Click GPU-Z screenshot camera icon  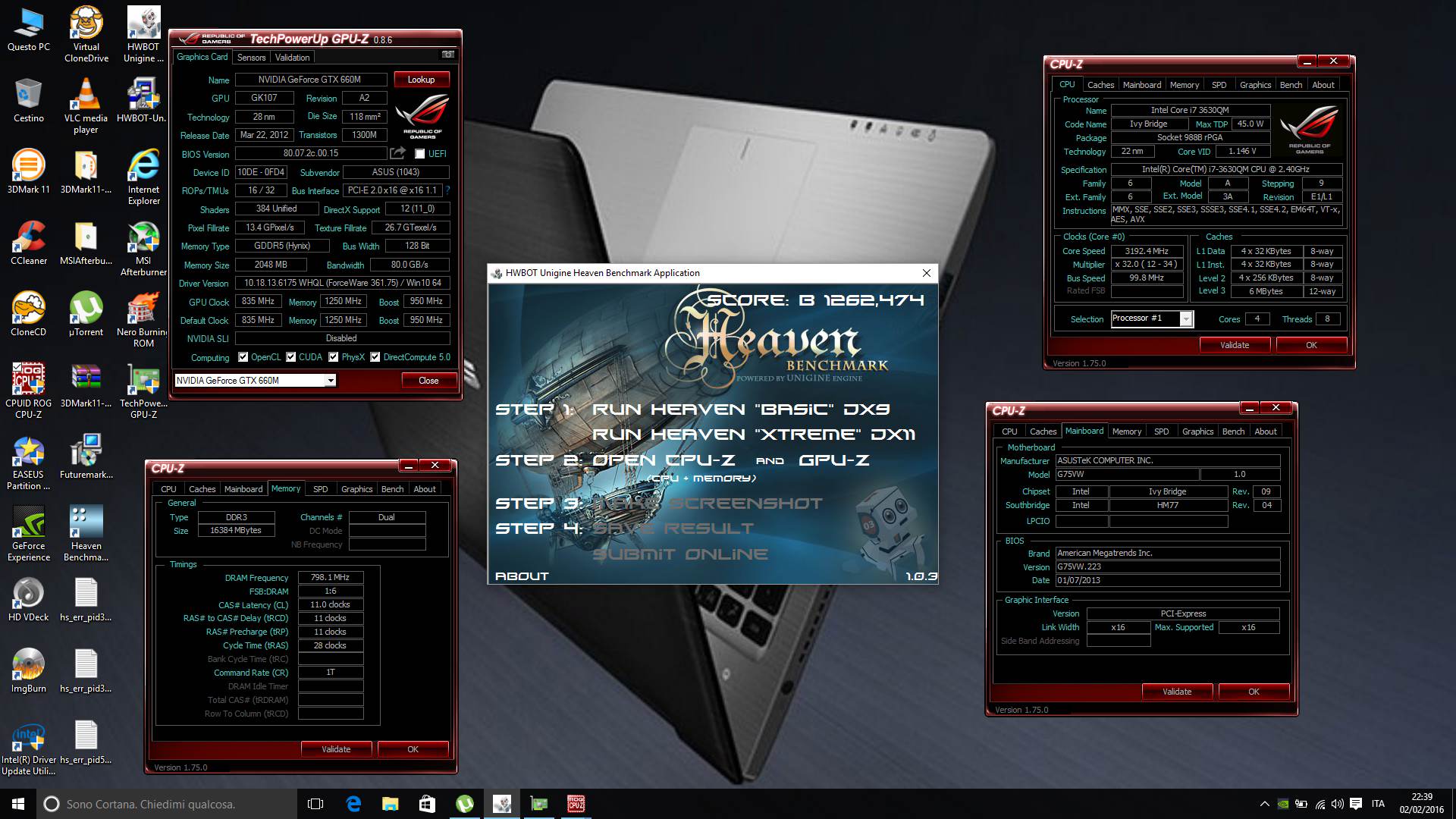(x=448, y=55)
